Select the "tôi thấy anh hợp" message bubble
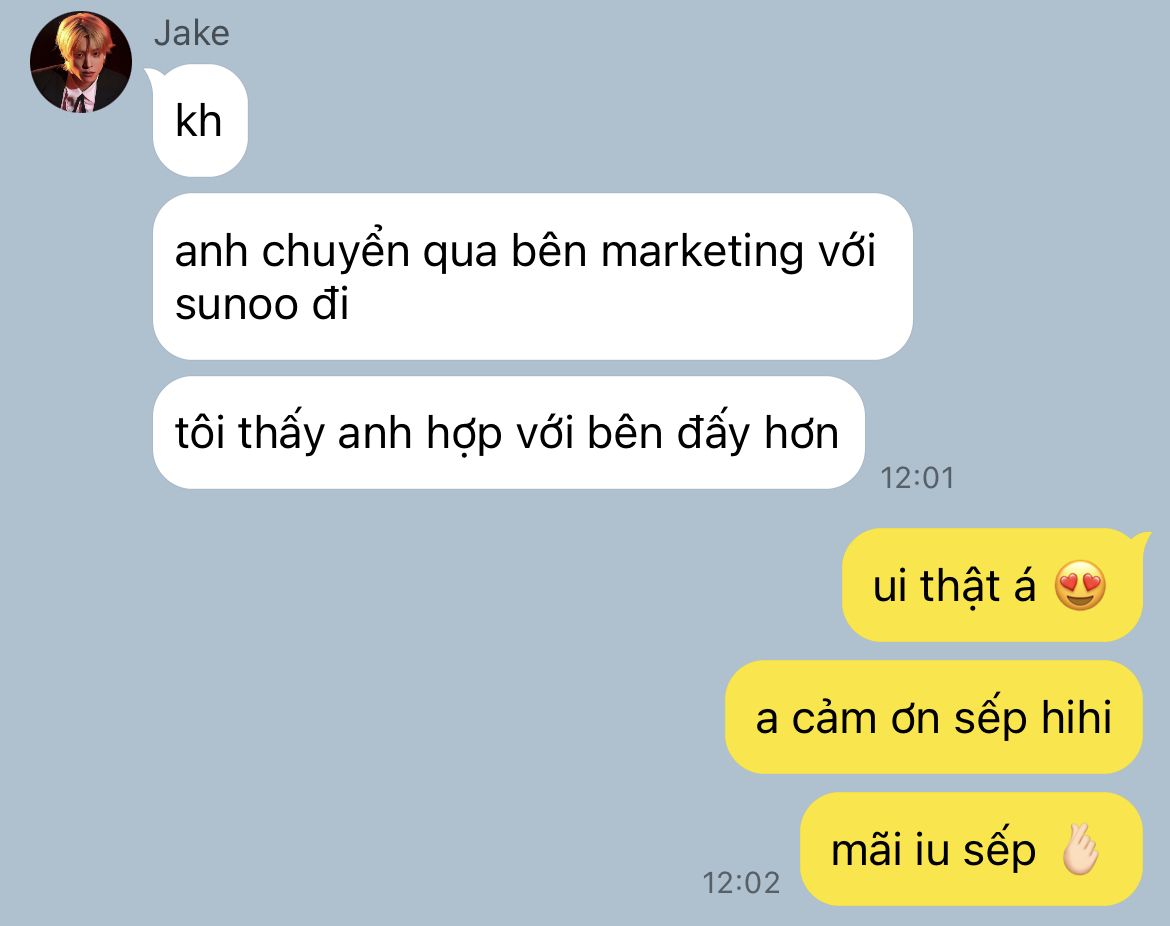 [509, 433]
